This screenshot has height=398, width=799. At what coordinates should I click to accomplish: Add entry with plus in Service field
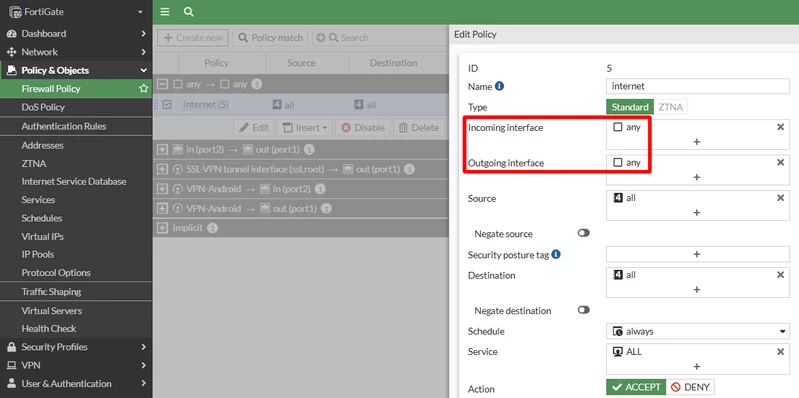697,366
